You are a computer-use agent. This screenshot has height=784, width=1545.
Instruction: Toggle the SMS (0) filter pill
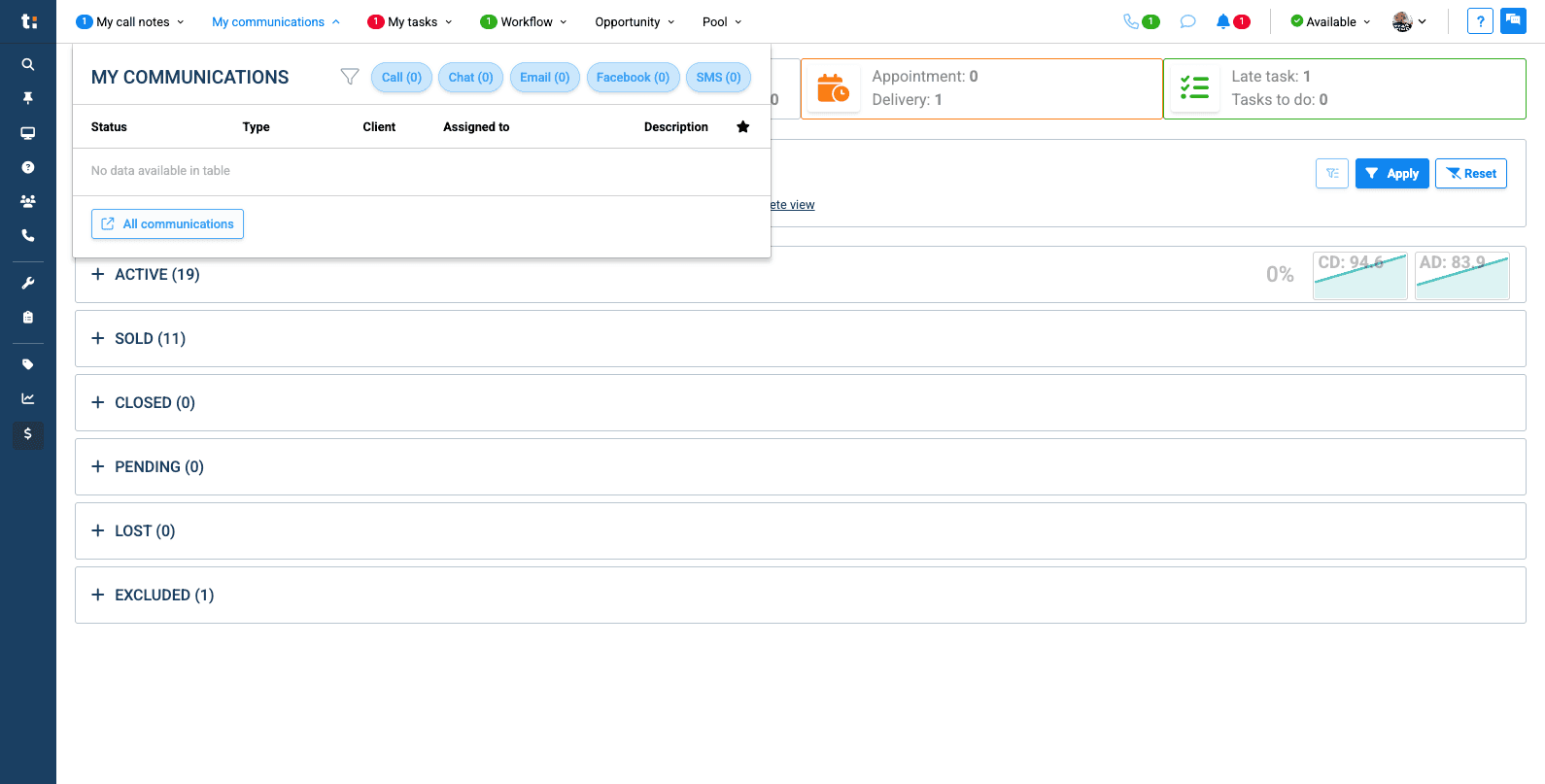pos(718,78)
